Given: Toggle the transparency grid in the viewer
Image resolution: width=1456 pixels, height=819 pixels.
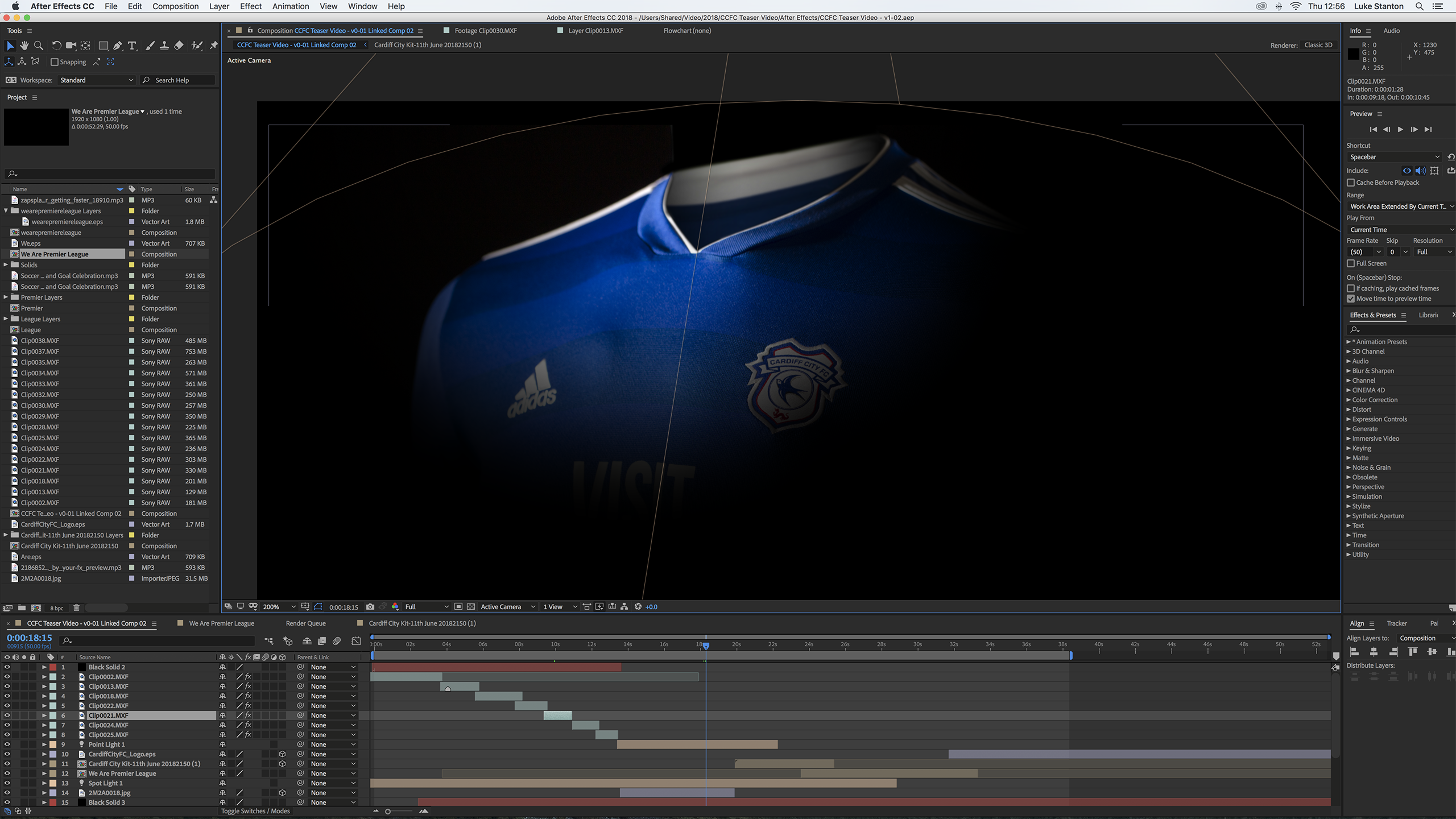Looking at the screenshot, I should point(470,606).
